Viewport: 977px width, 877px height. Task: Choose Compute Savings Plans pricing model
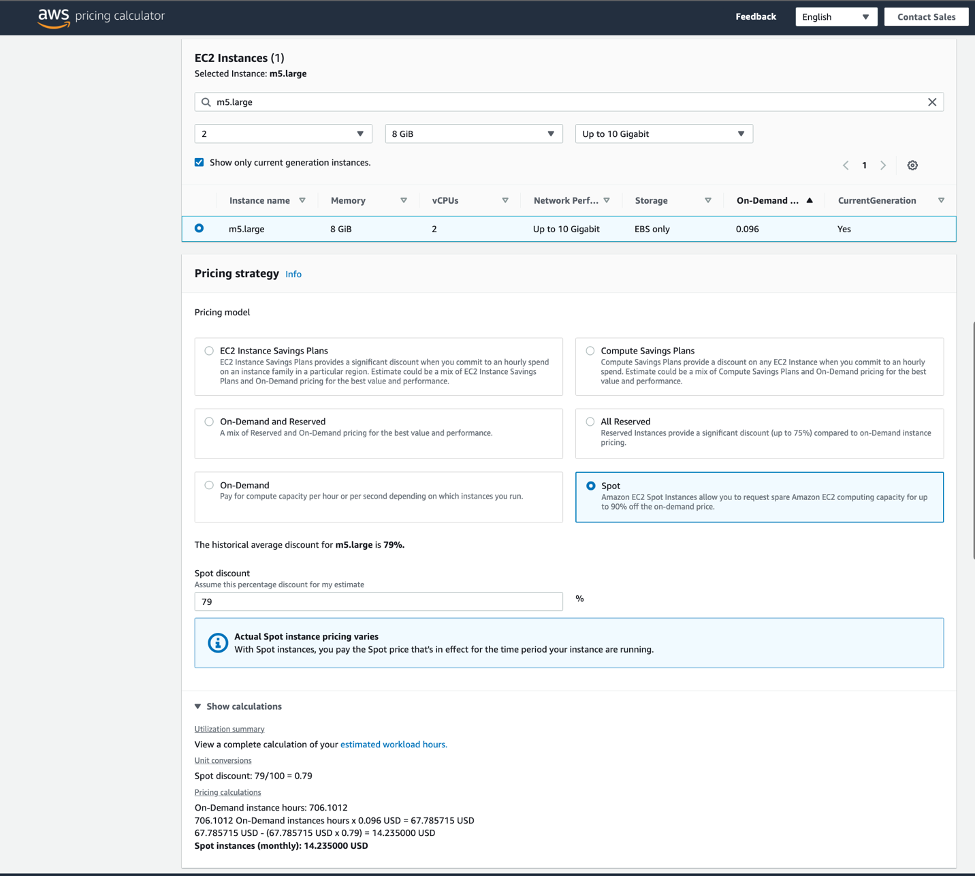tap(590, 351)
